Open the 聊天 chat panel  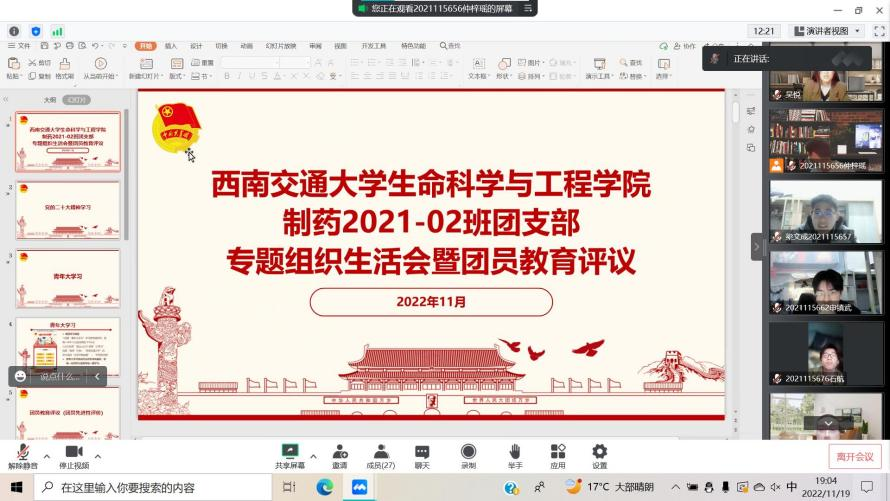(422, 452)
